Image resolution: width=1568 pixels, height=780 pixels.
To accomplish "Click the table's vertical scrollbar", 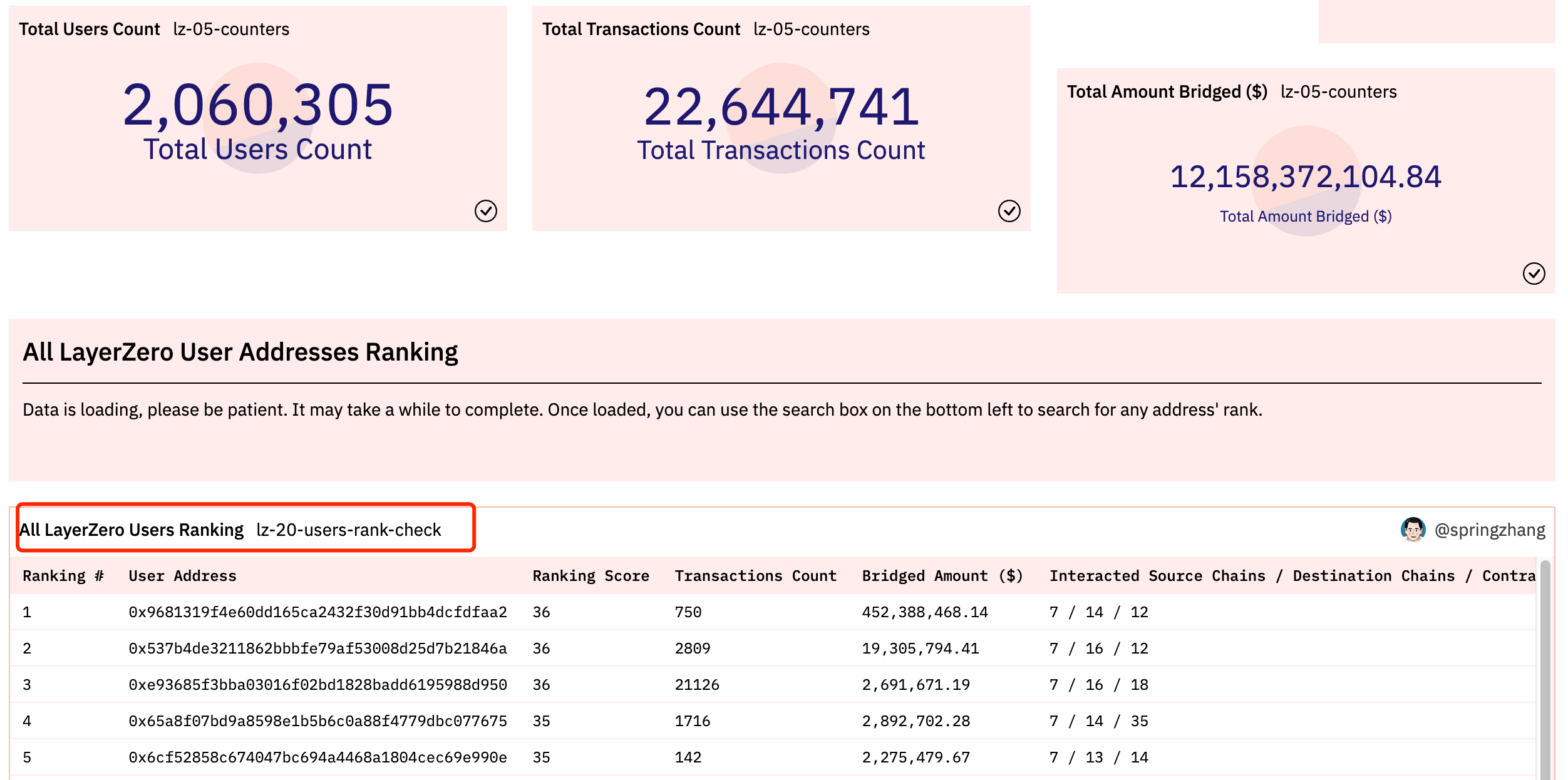I will [1545, 670].
